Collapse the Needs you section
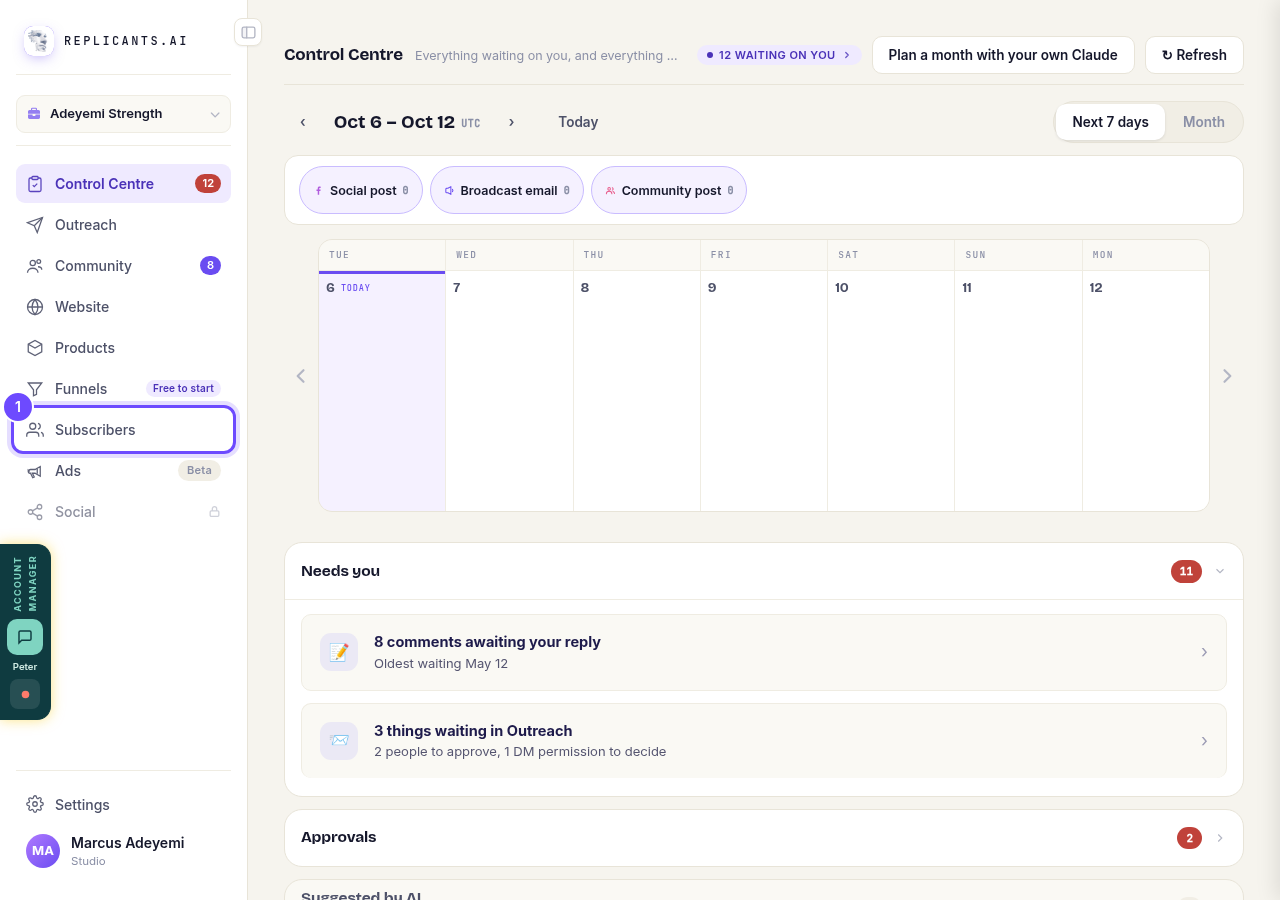 (x=1220, y=571)
